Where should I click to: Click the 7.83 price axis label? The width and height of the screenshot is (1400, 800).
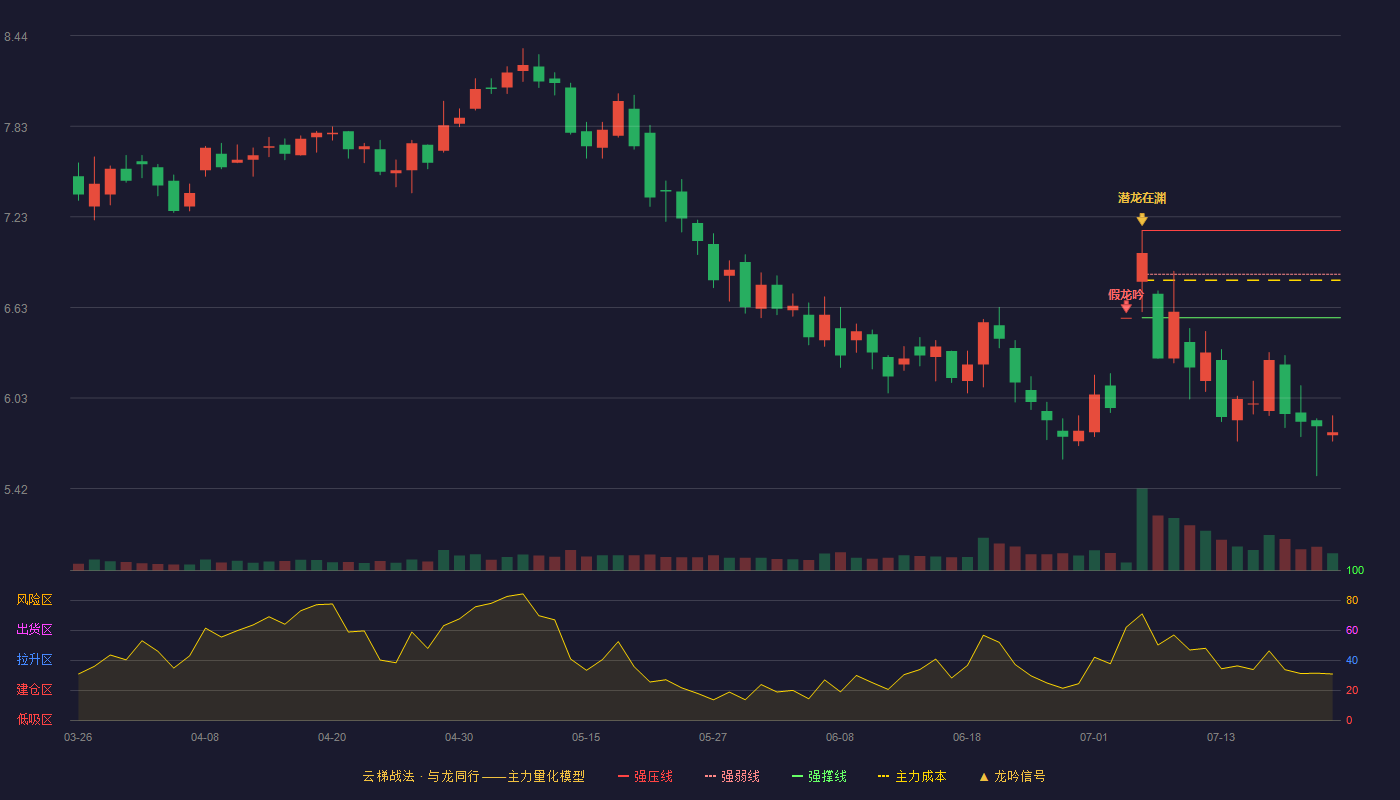tap(15, 128)
